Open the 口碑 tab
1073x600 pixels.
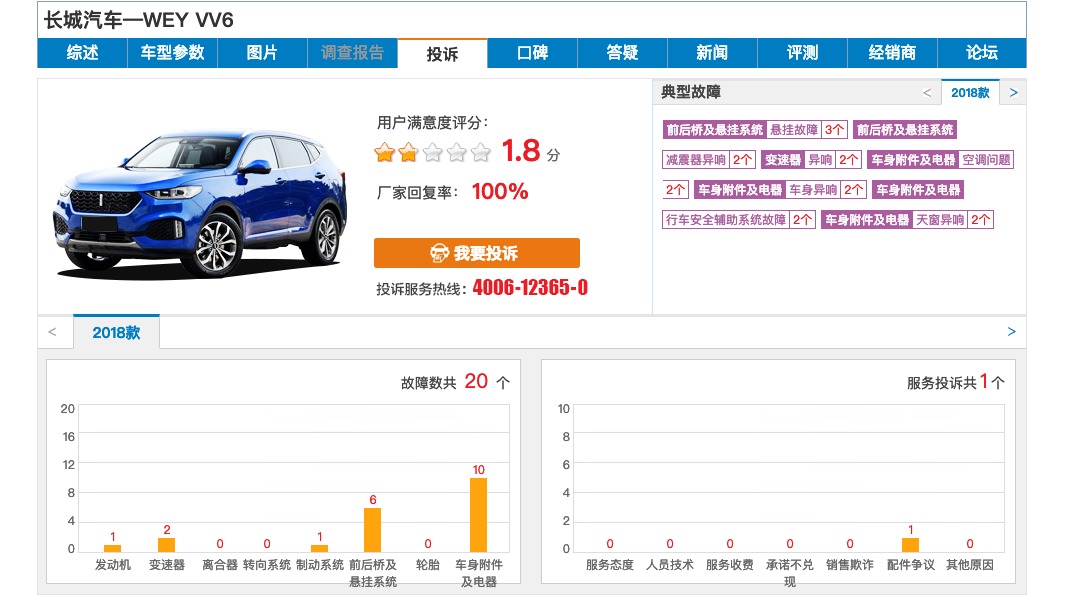[532, 53]
